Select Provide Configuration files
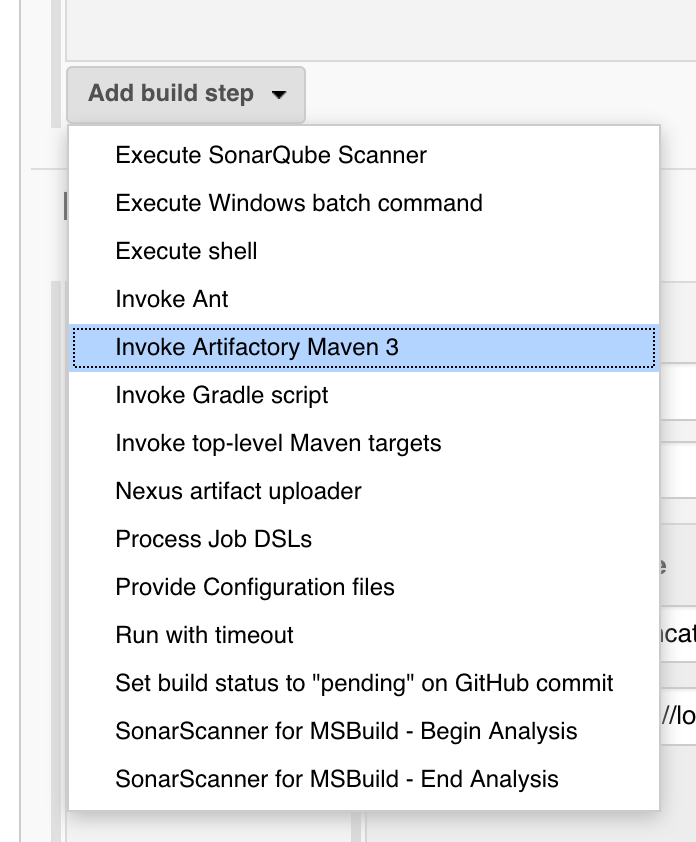The image size is (696, 842). [x=255, y=587]
